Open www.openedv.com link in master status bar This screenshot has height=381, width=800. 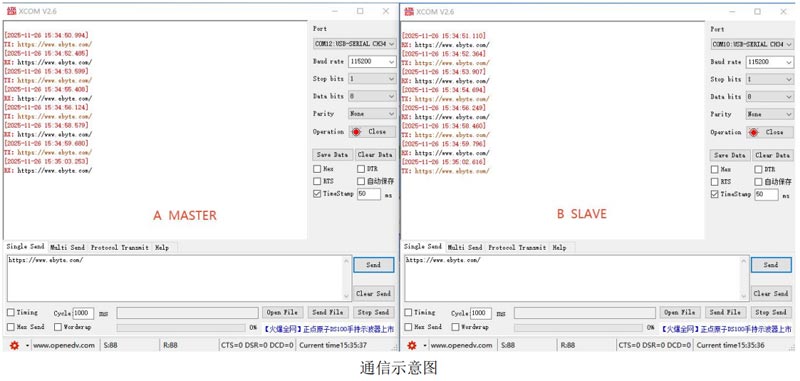coord(64,345)
